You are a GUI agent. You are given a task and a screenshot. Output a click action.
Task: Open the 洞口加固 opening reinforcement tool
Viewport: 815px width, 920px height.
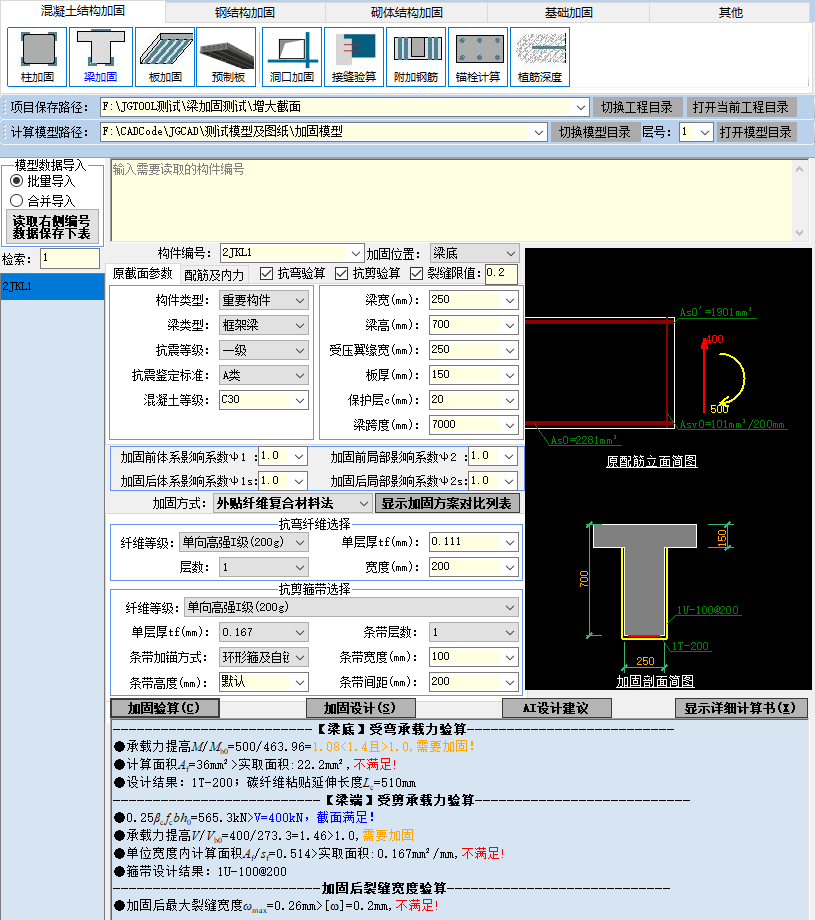(291, 56)
